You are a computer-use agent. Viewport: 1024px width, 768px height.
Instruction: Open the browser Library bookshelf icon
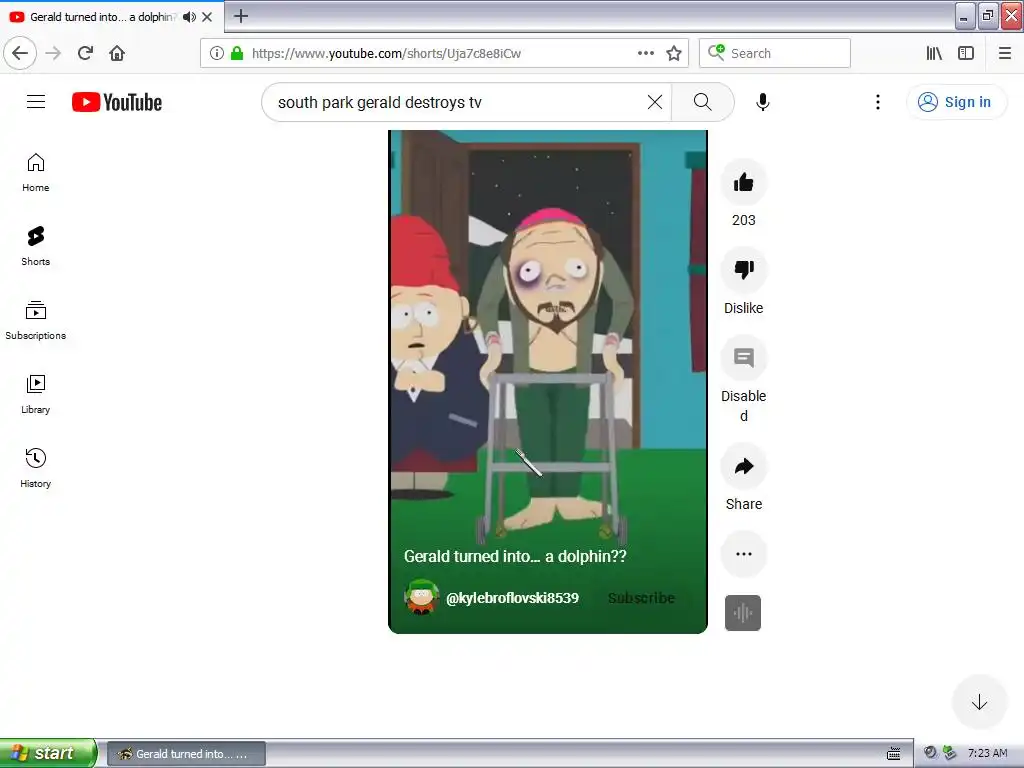934,53
